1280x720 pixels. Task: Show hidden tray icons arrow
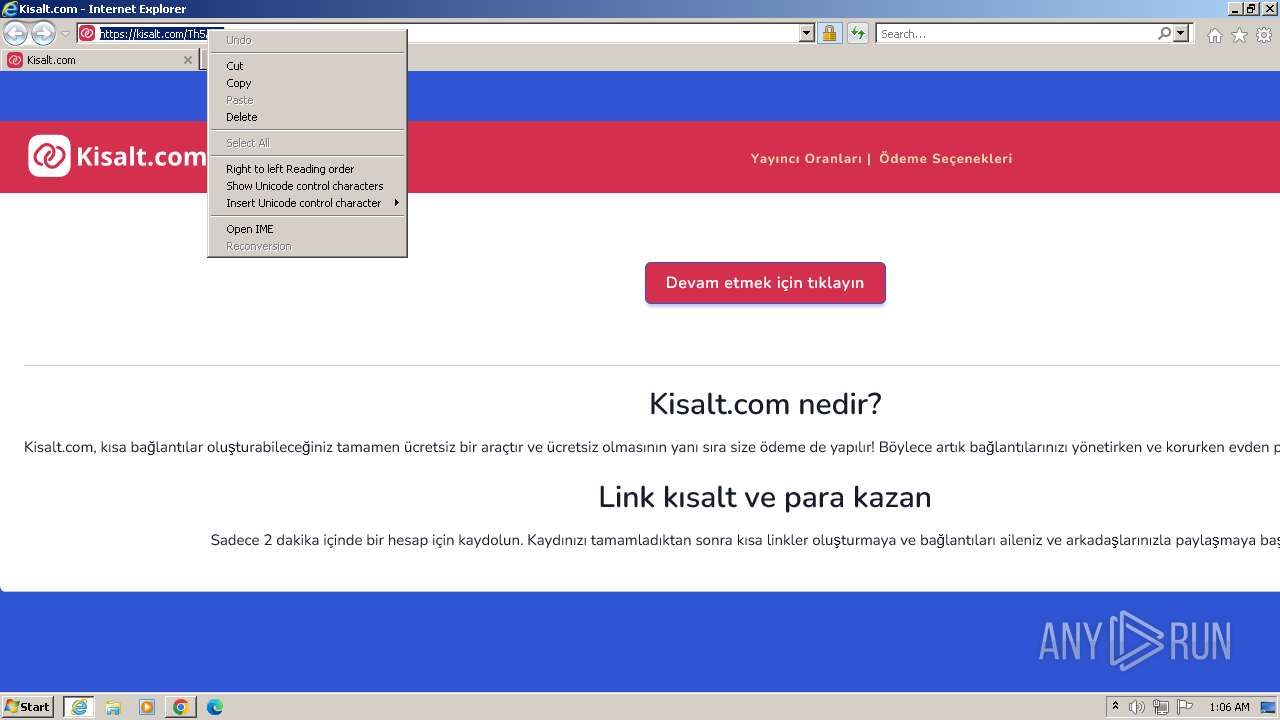[x=1116, y=707]
